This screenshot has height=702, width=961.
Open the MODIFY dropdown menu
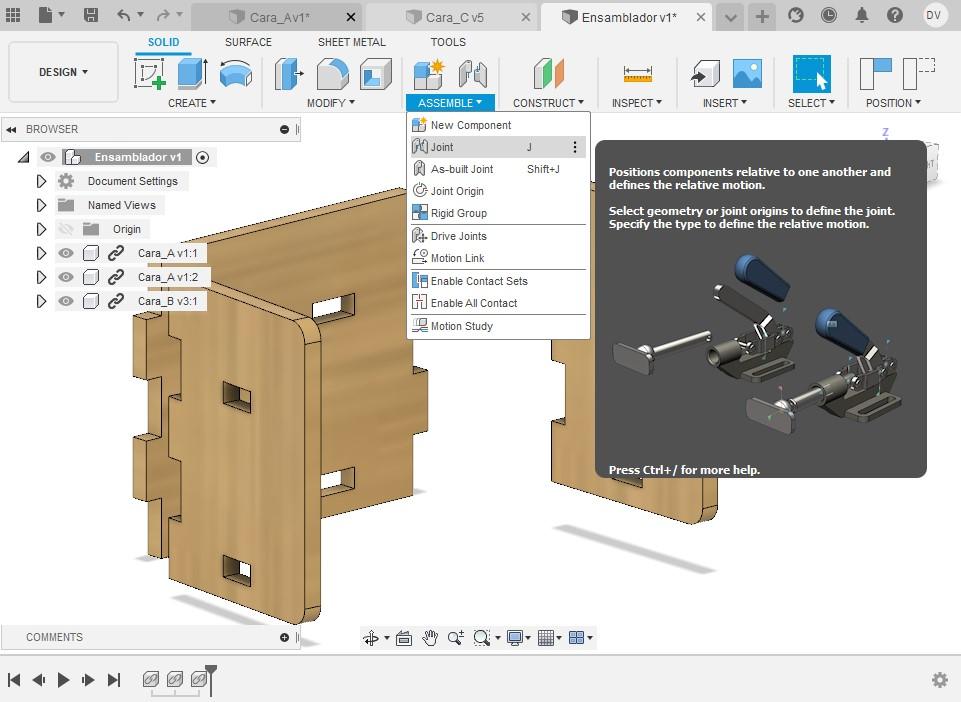coord(331,103)
